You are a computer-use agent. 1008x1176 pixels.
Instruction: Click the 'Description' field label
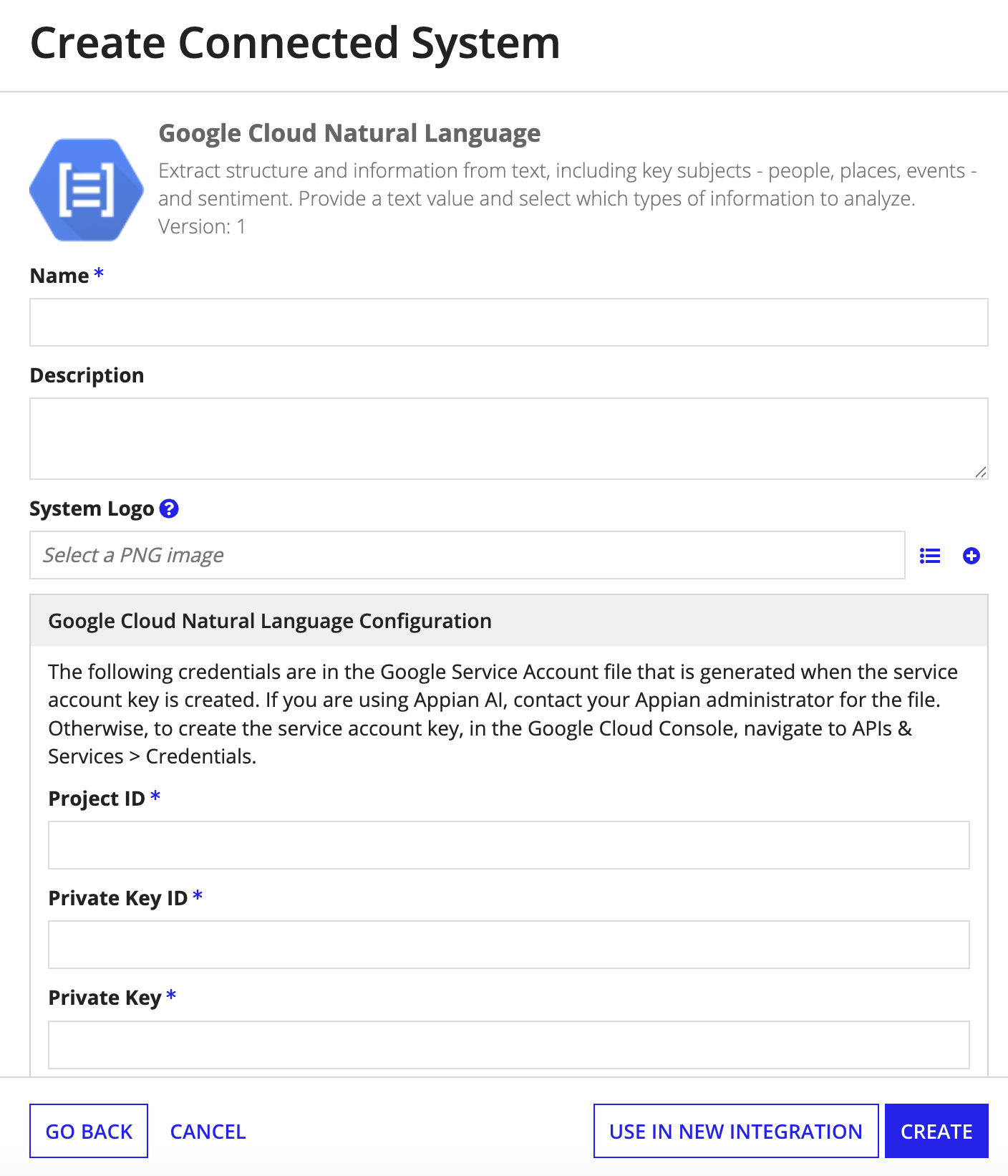click(x=87, y=375)
